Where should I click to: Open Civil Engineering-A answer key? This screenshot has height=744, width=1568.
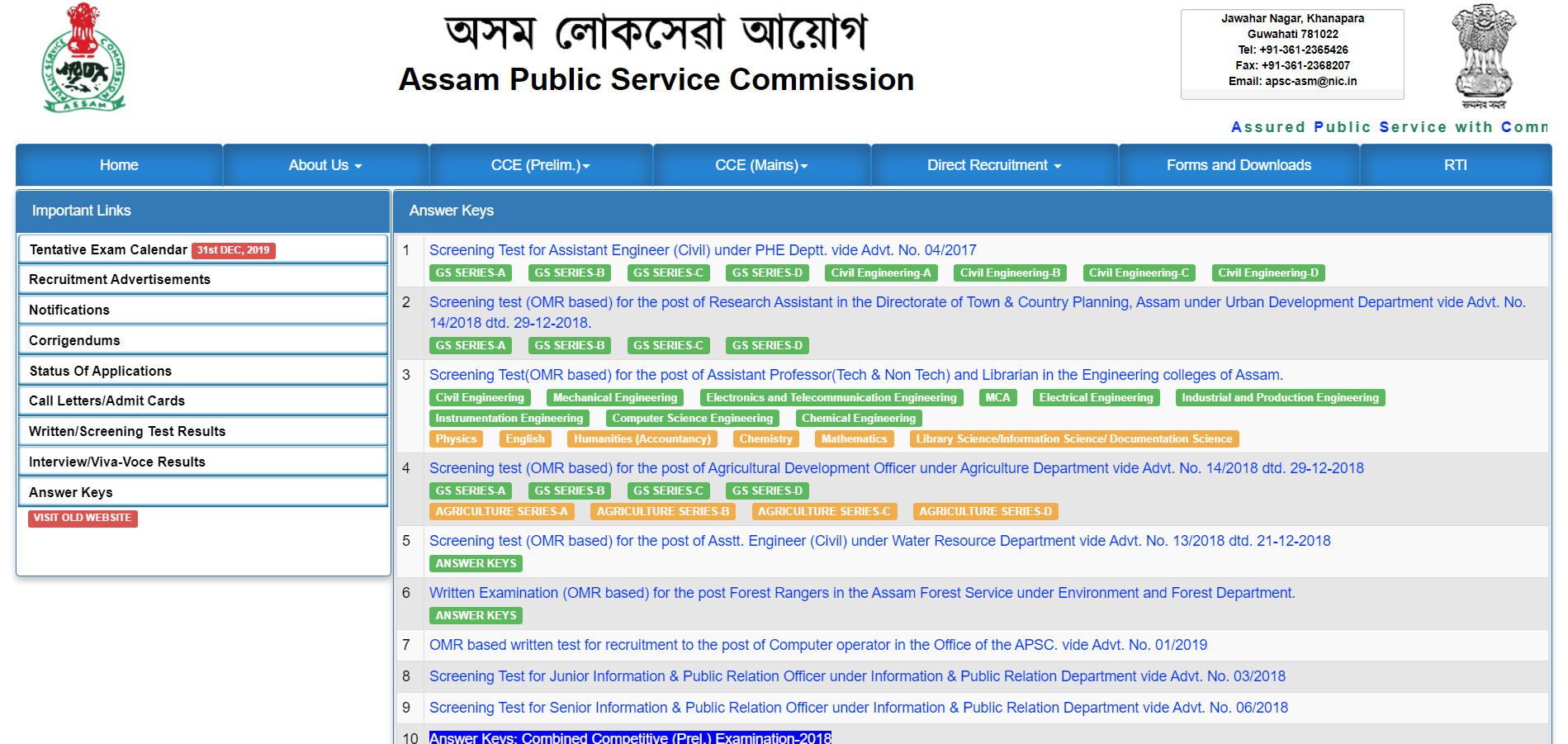point(881,272)
